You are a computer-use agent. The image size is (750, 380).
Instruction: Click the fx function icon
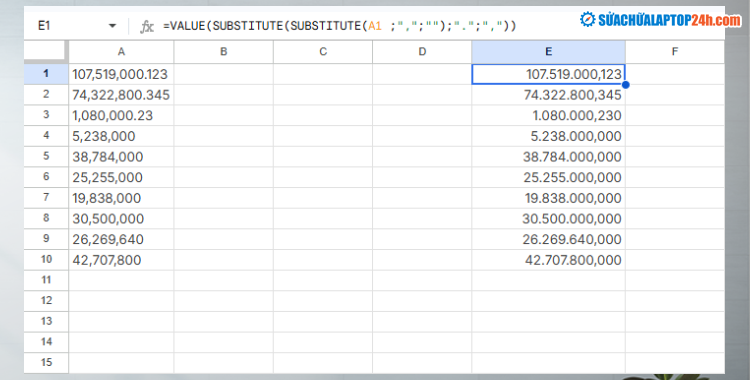coord(147,26)
